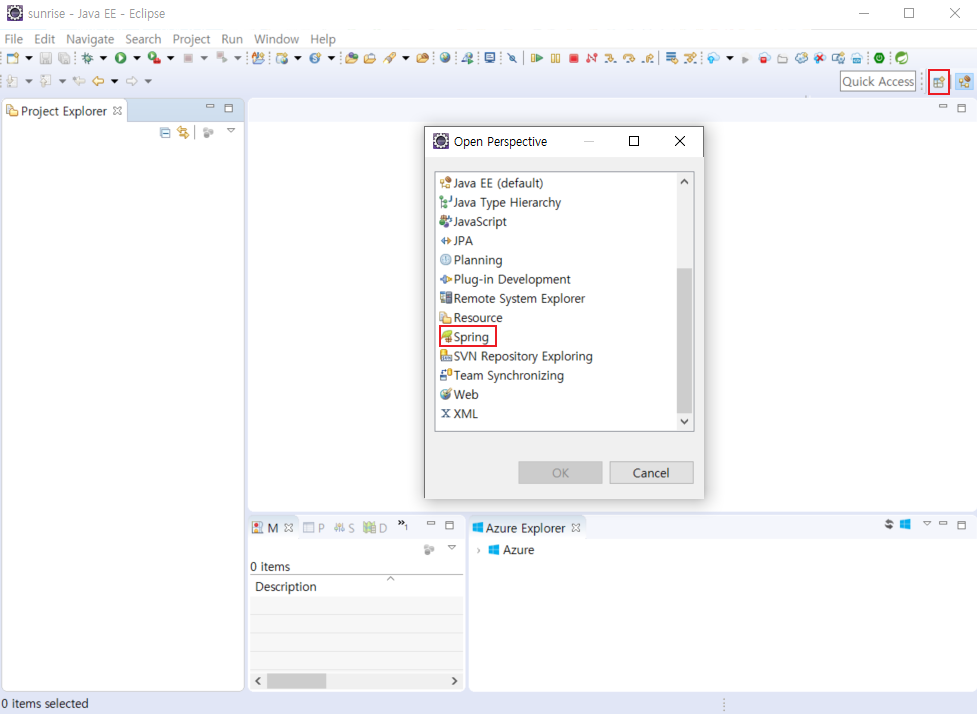Click the Windows sign-in icon in Azure Explorer
This screenshot has width=977, height=714.
(905, 524)
